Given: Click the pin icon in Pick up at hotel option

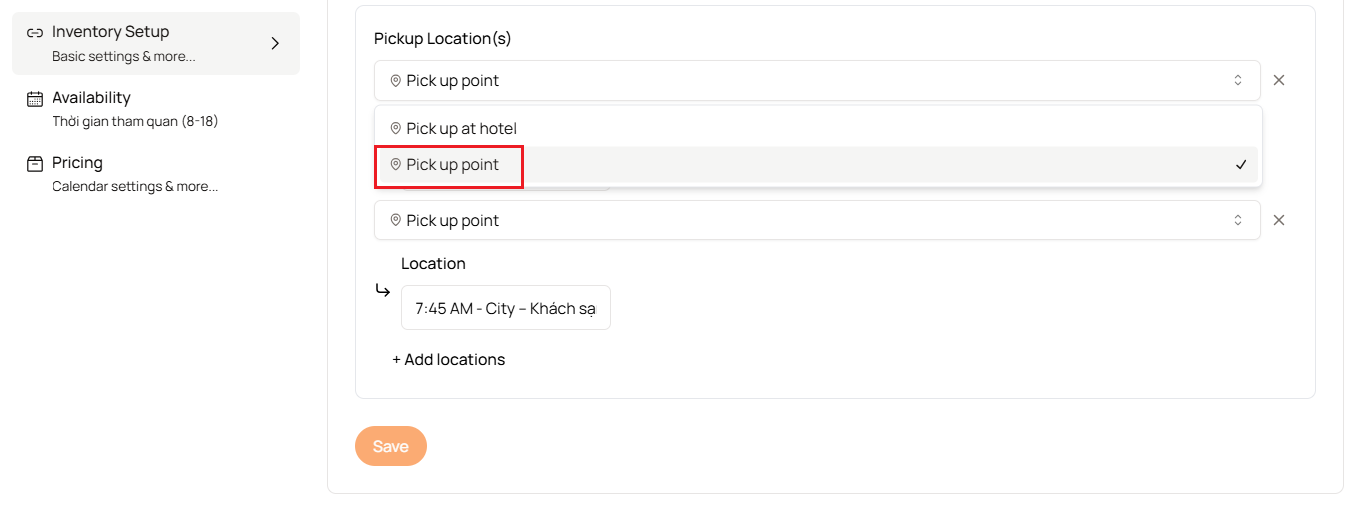Looking at the screenshot, I should click(395, 128).
